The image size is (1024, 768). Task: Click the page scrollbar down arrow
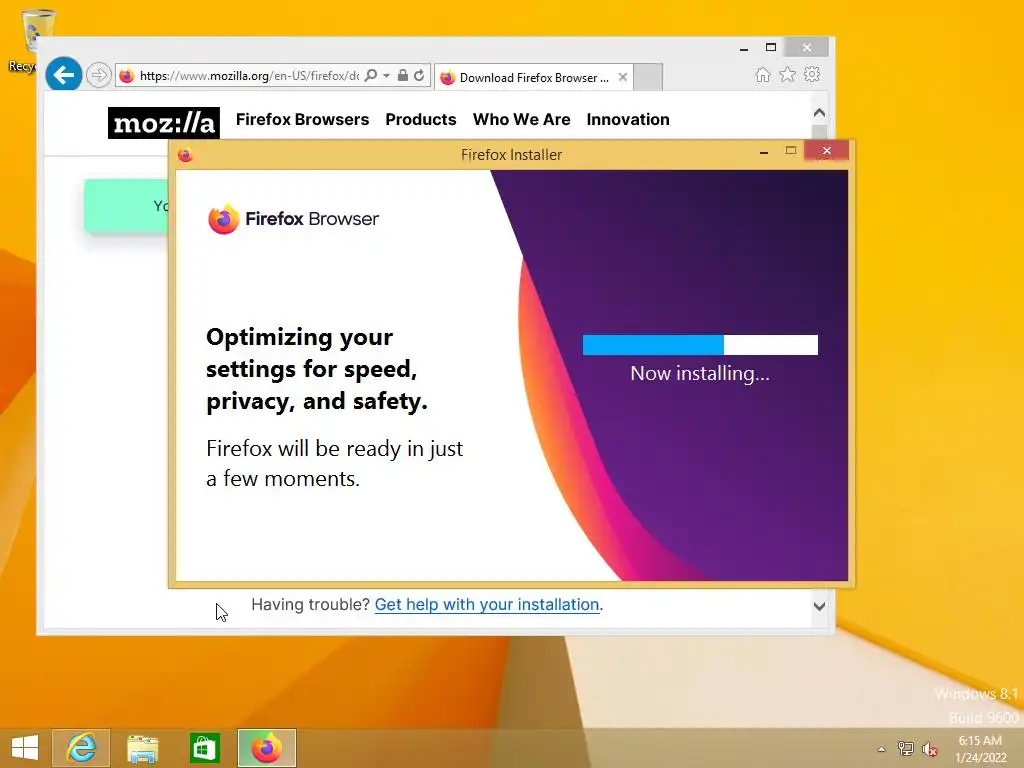[x=820, y=607]
